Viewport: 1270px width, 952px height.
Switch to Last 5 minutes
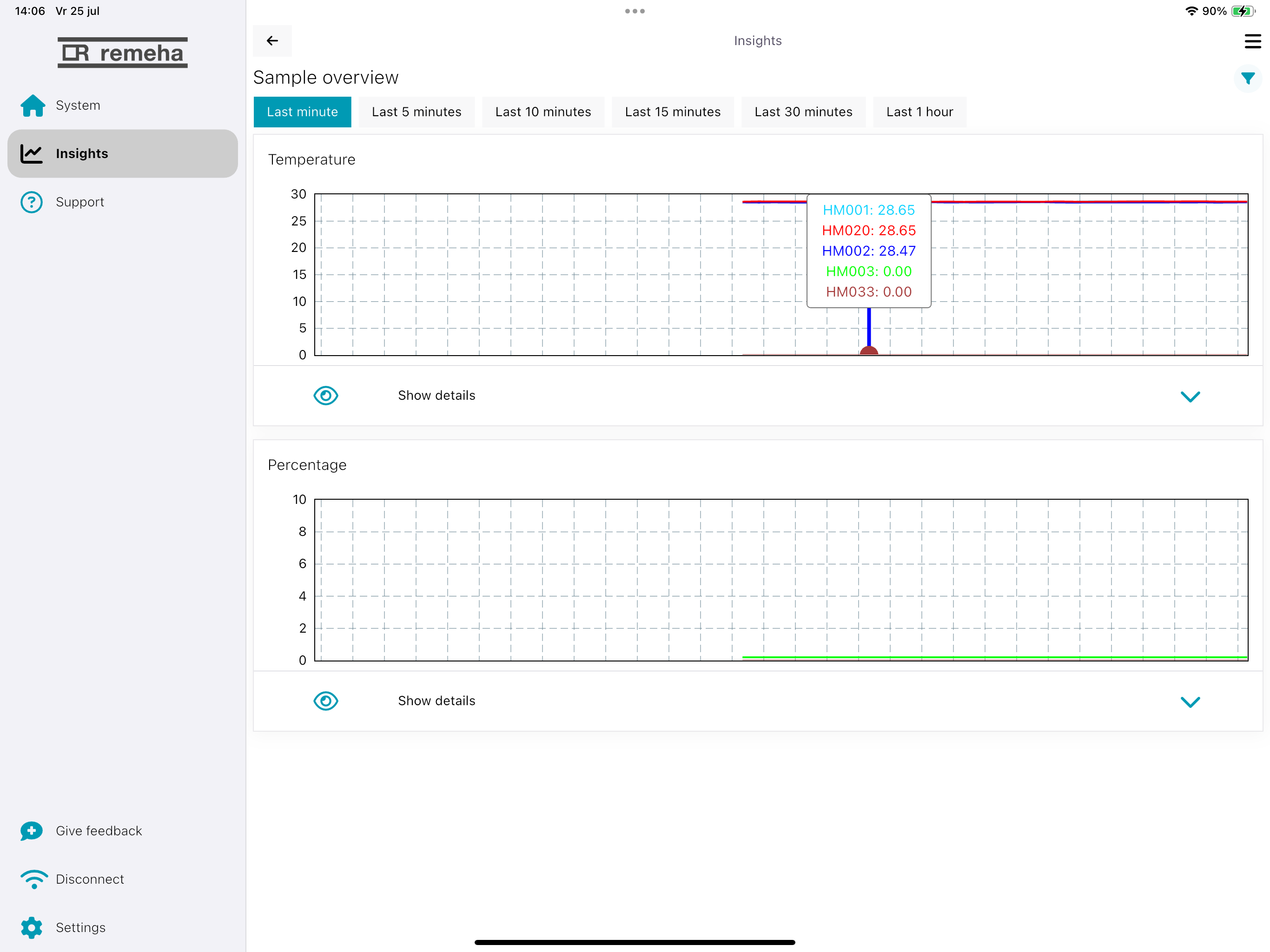click(417, 112)
